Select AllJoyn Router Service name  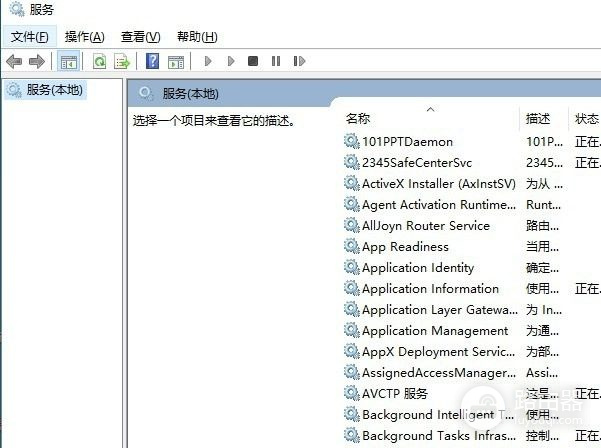426,226
